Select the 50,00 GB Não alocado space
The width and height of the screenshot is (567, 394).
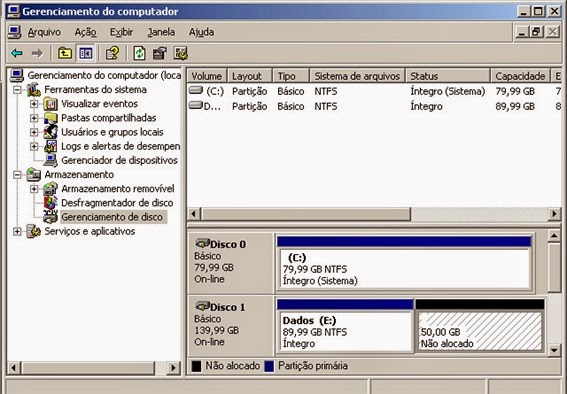(480, 325)
